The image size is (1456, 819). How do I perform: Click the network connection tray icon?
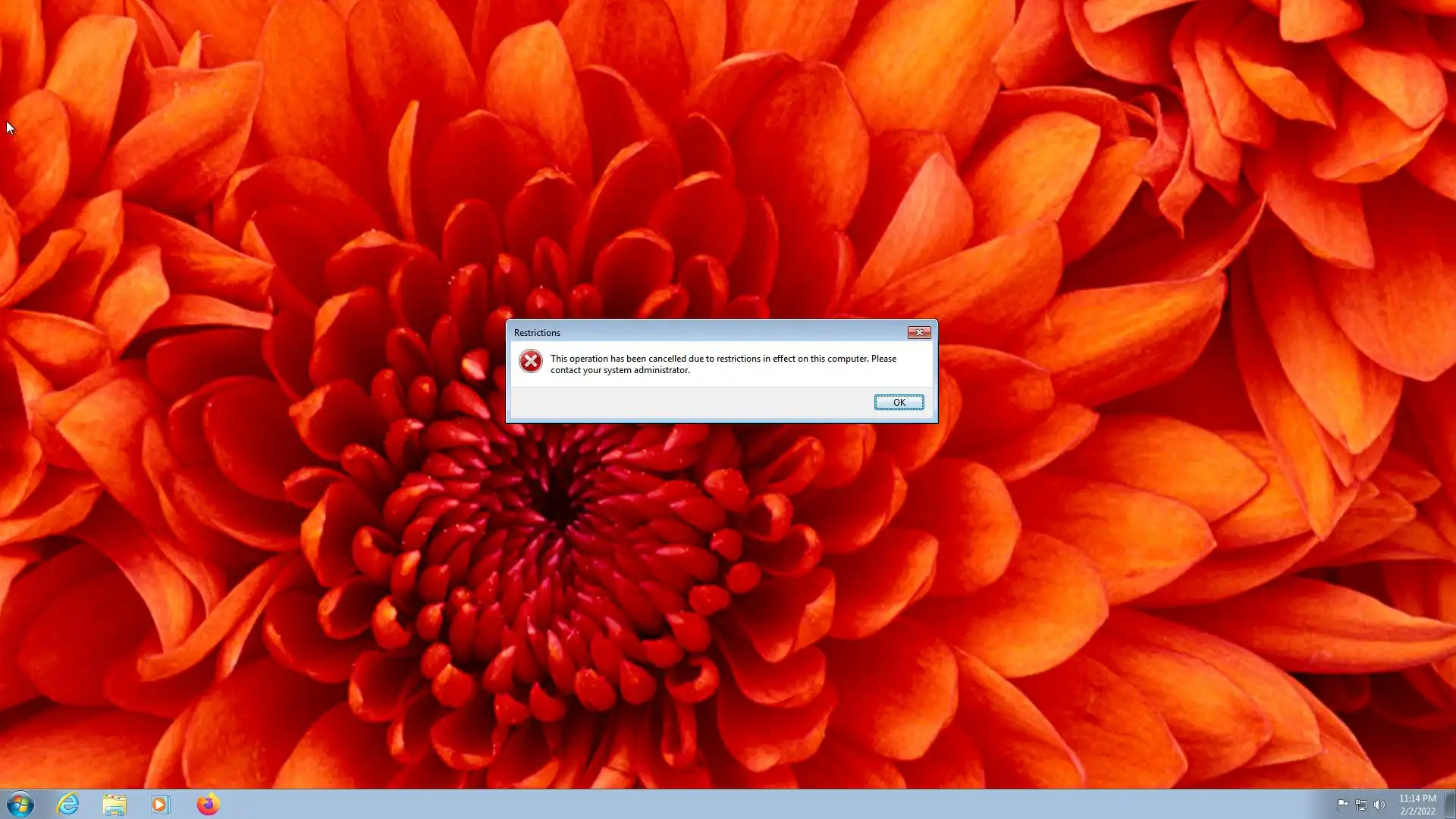coord(1361,805)
